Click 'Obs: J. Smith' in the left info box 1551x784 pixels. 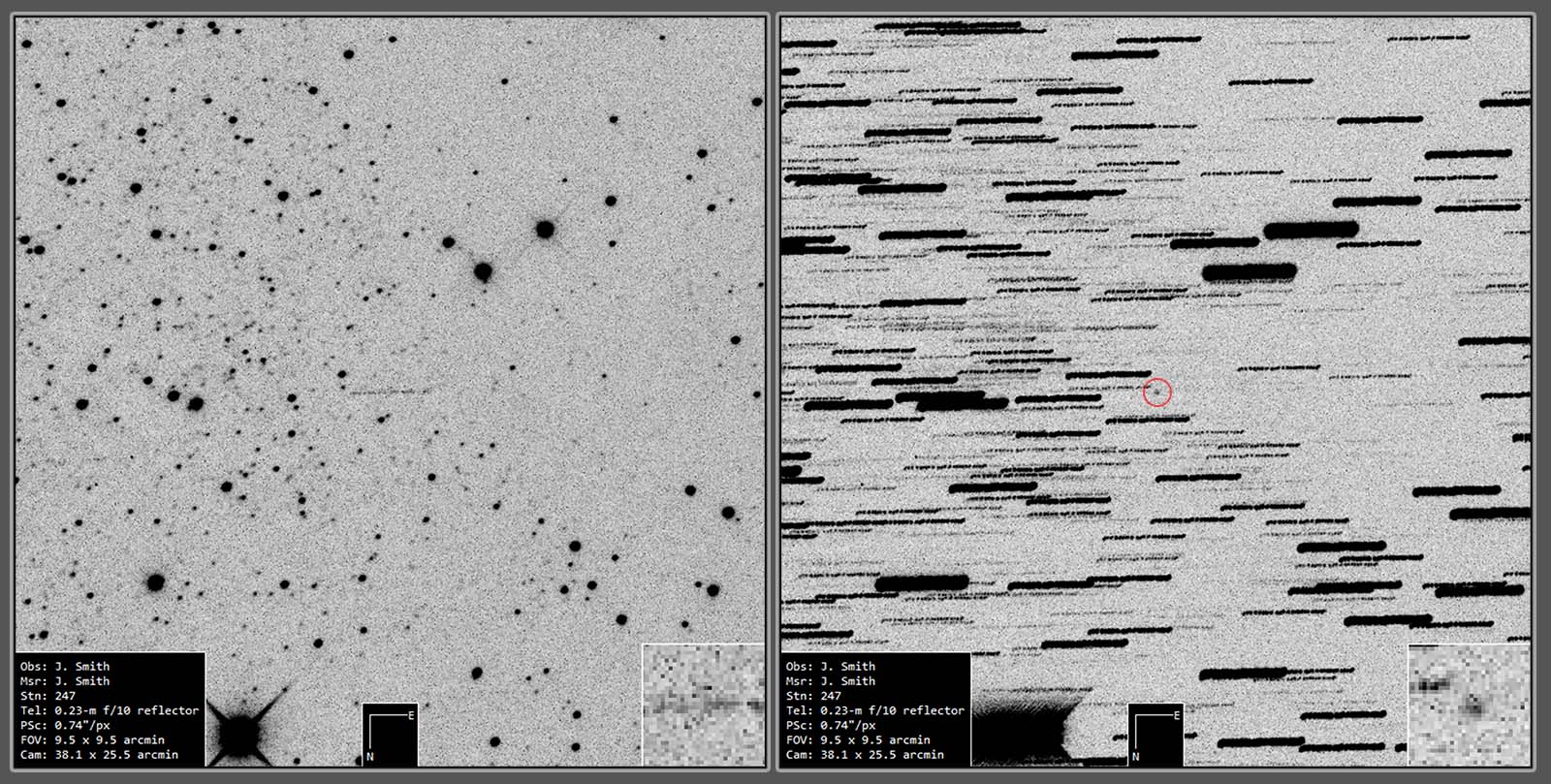65,667
